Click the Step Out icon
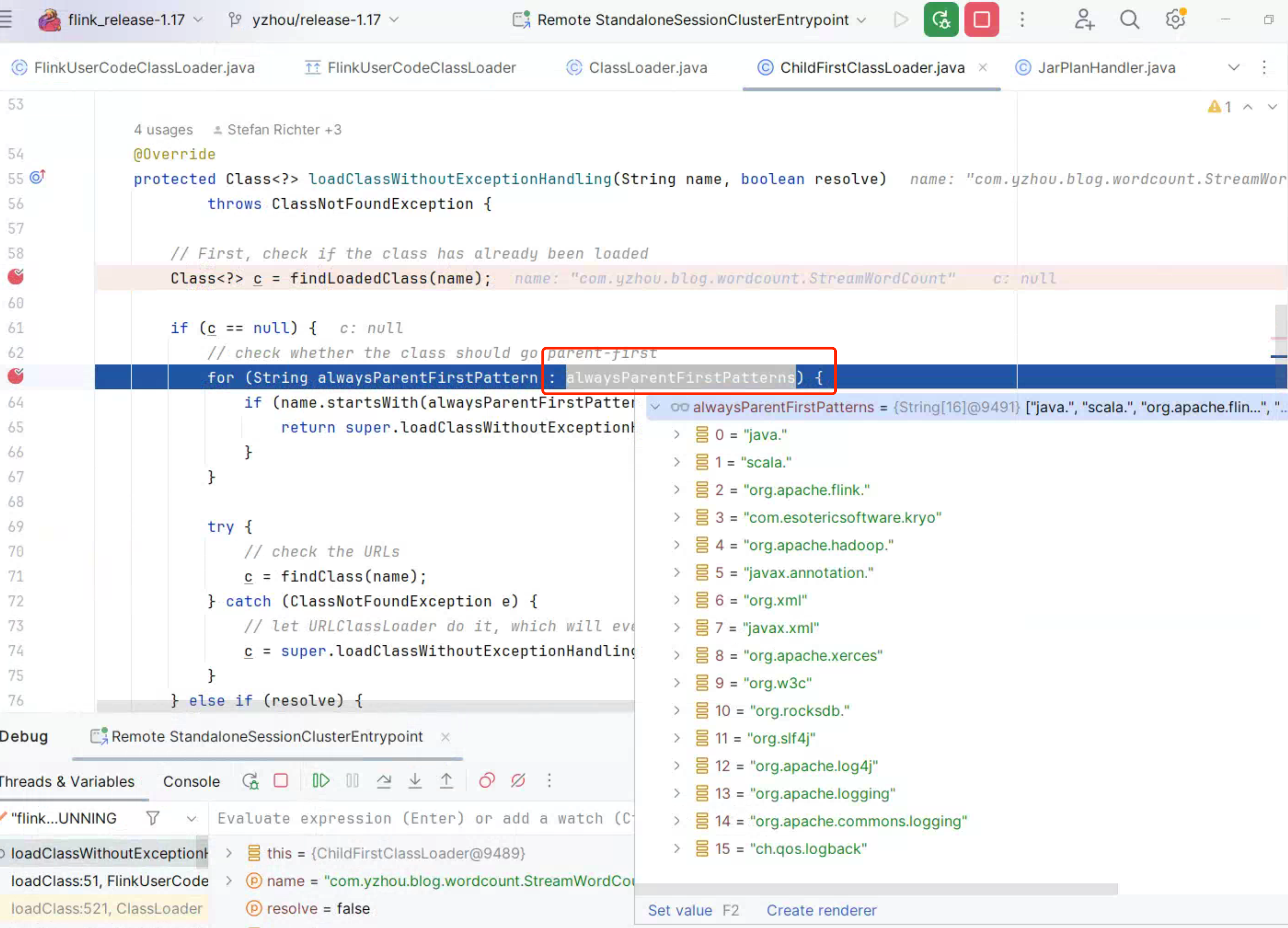Image resolution: width=1288 pixels, height=928 pixels. point(446,781)
